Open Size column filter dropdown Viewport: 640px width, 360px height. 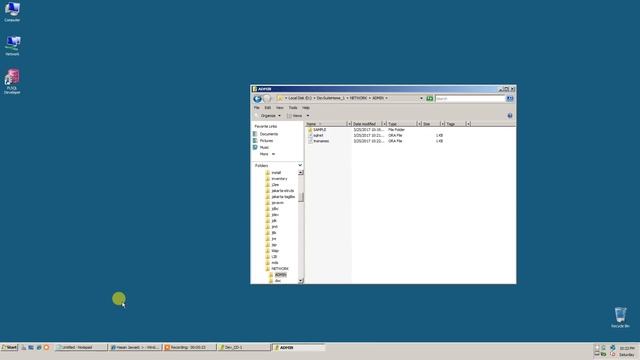point(442,124)
